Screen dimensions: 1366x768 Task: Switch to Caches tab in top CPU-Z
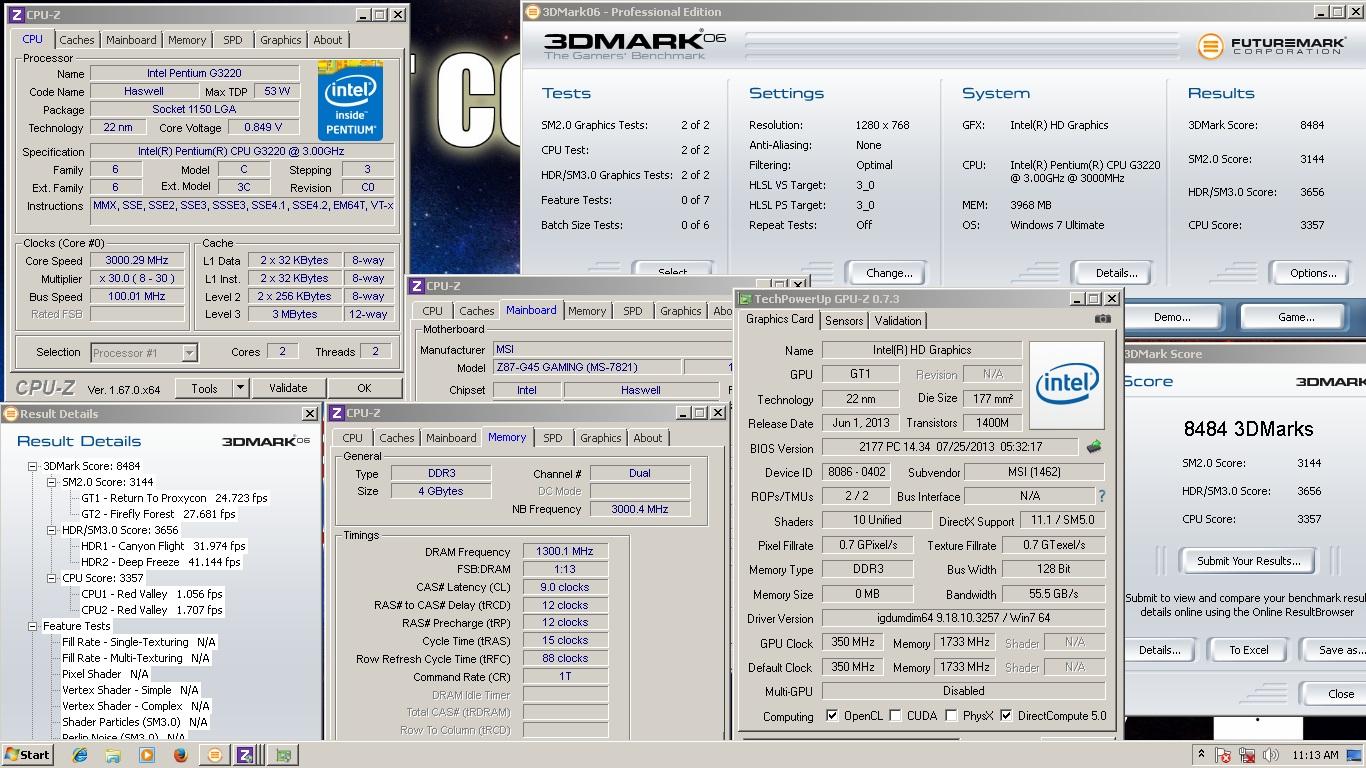(76, 40)
